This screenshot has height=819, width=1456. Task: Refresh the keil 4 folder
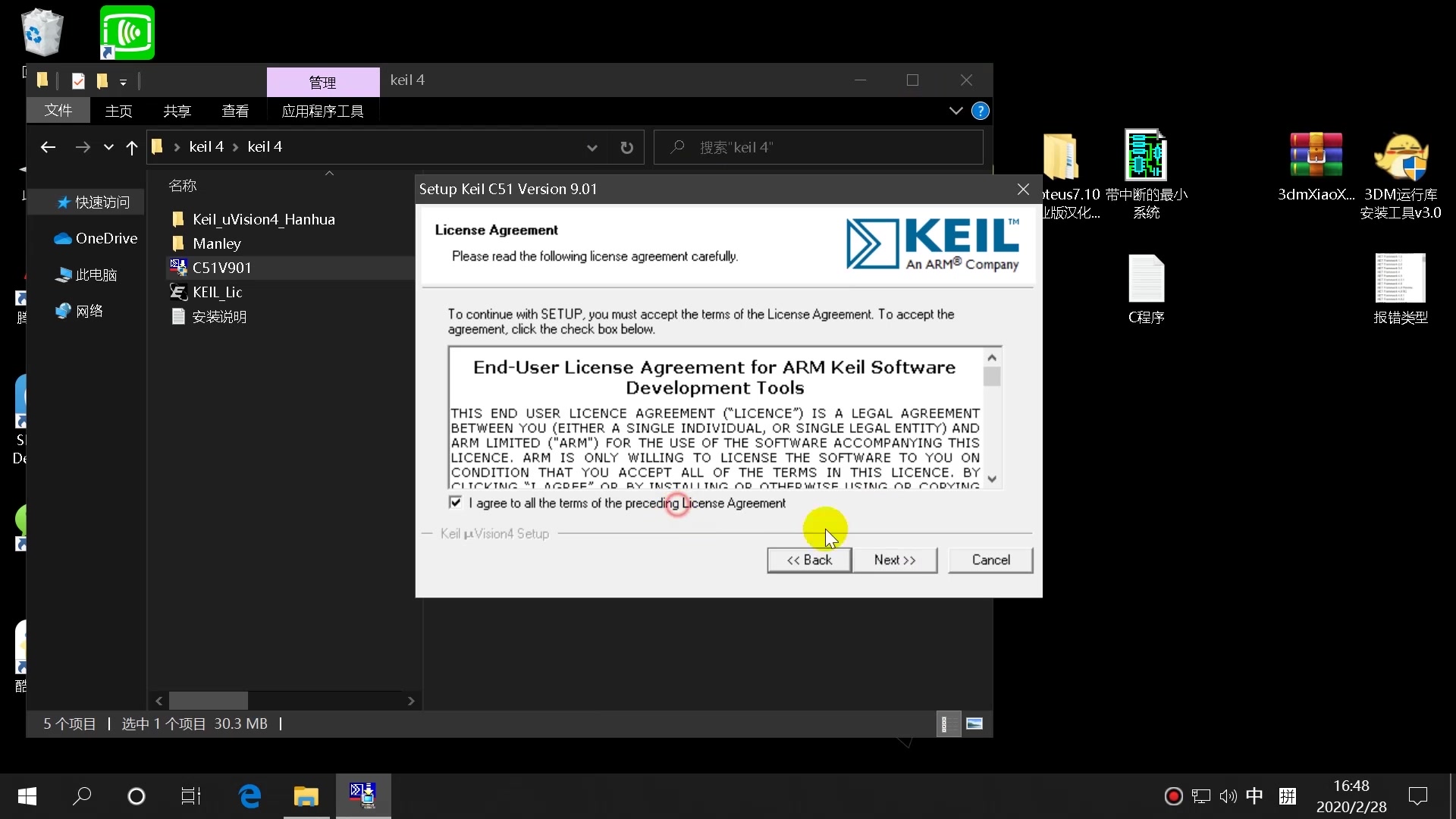pos(626,147)
